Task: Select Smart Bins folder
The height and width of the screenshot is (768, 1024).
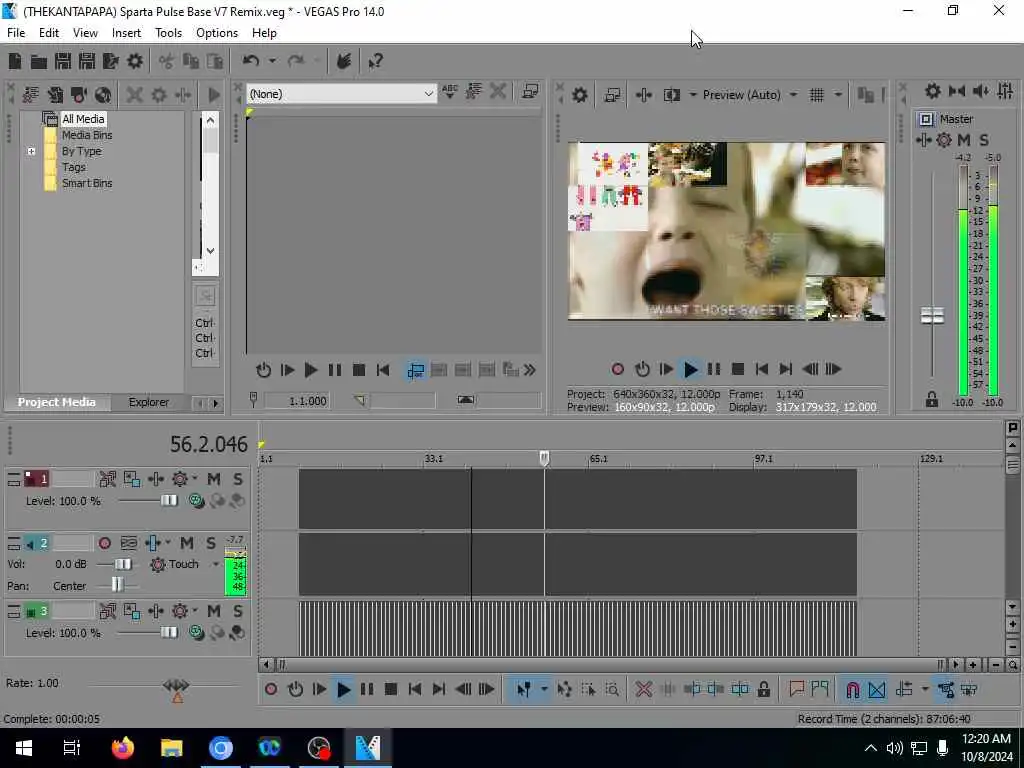Action: (87, 184)
